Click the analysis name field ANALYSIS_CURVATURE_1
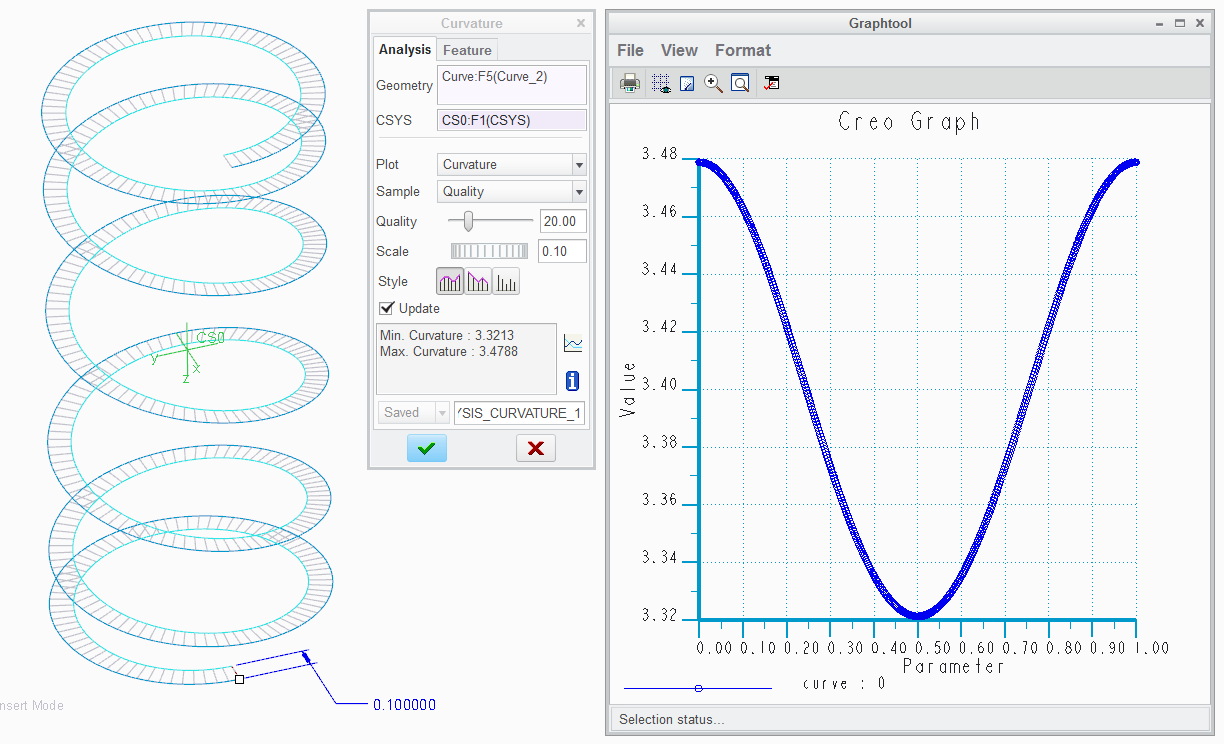 pyautogui.click(x=519, y=412)
